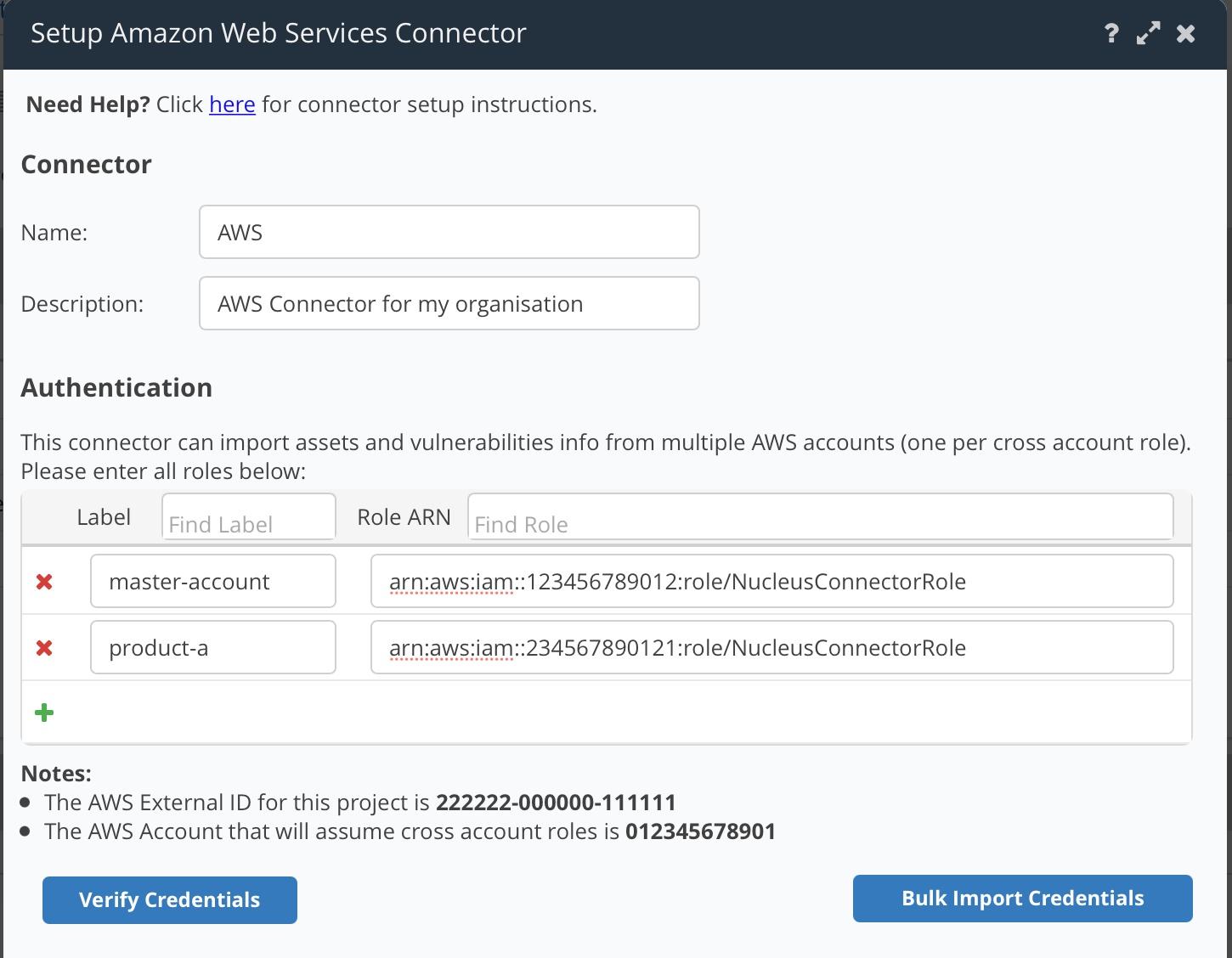Click the Label column header
The width and height of the screenshot is (1232, 958).
click(104, 517)
